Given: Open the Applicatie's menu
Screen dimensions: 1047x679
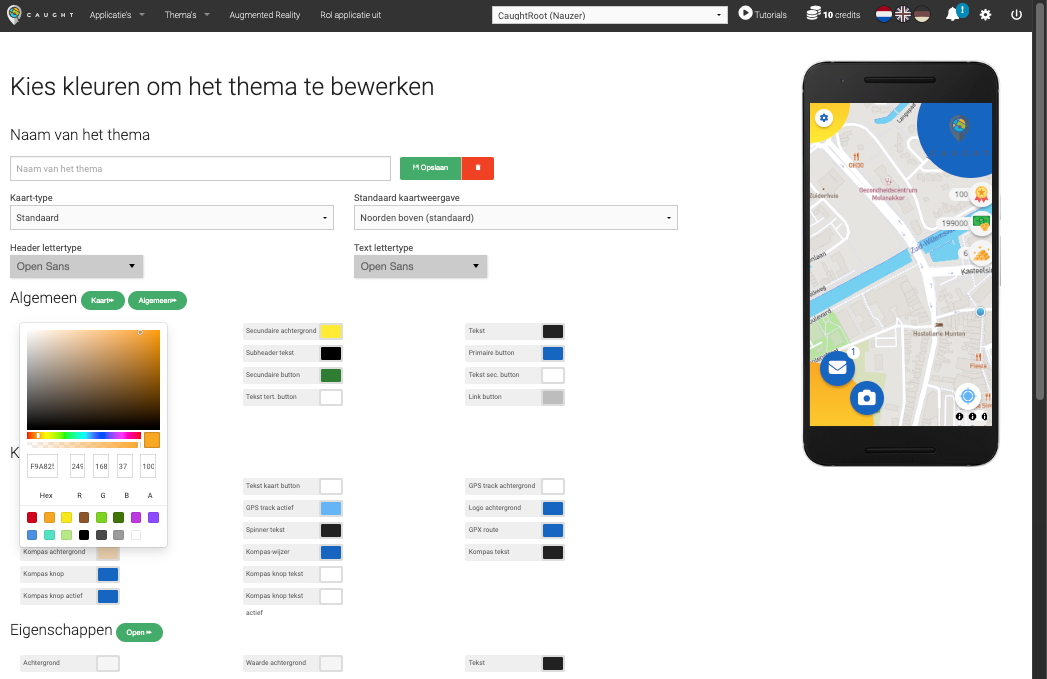Looking at the screenshot, I should (x=116, y=15).
